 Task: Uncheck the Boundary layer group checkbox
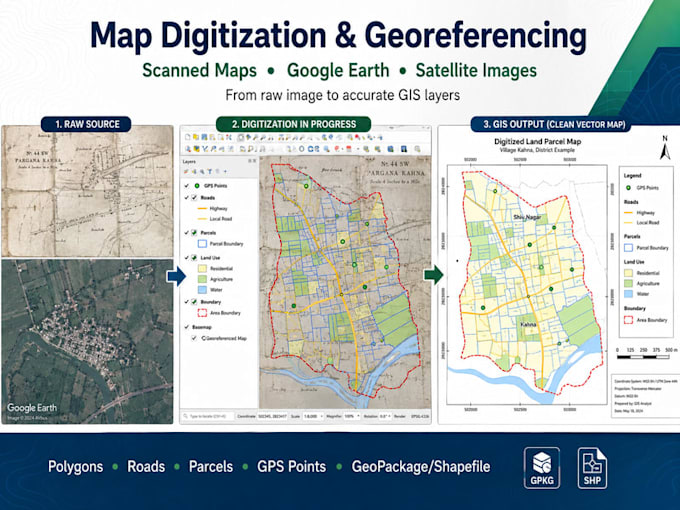coord(194,302)
